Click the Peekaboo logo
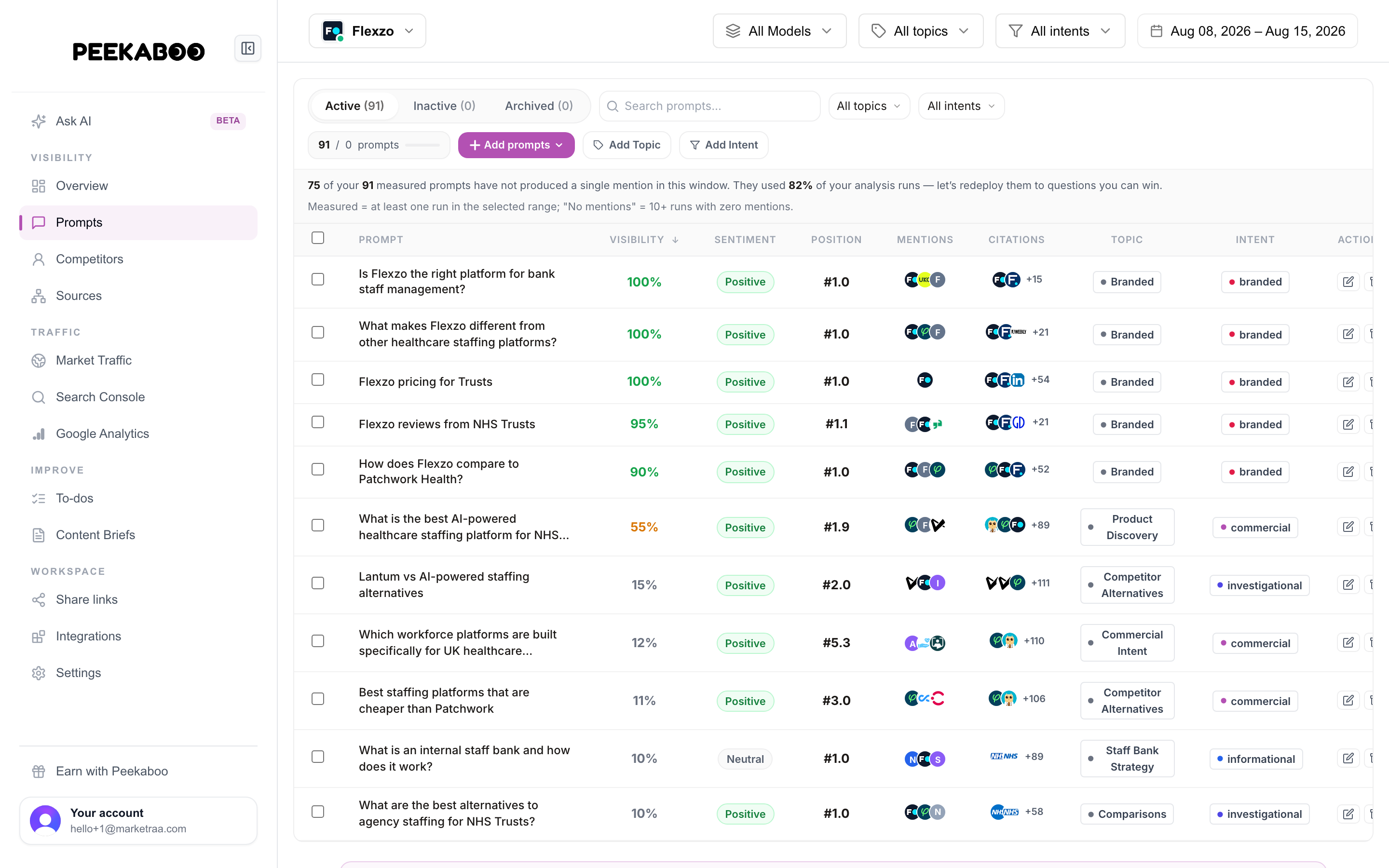 [138, 52]
